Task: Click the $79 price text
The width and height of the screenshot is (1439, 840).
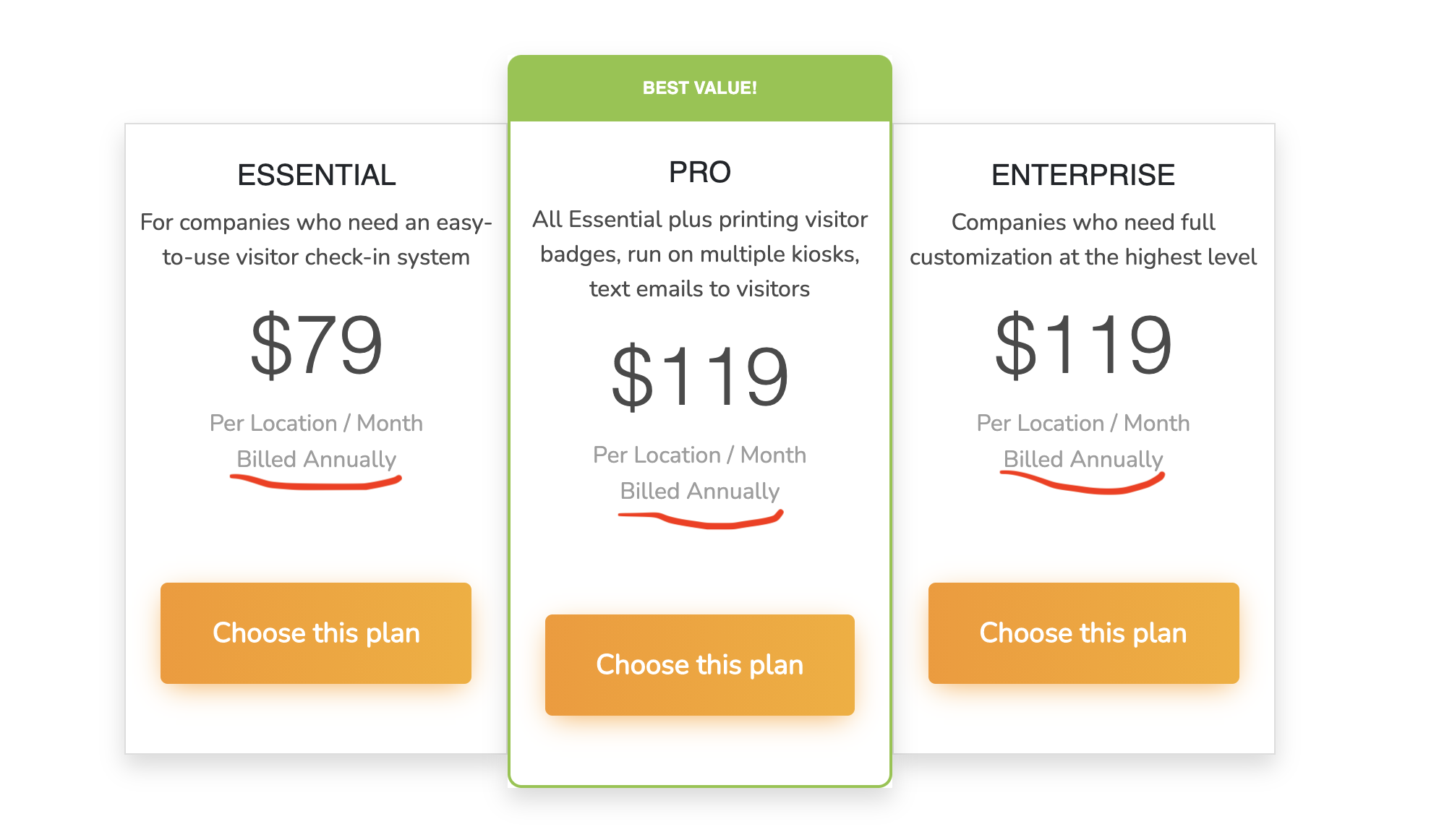Action: (317, 345)
